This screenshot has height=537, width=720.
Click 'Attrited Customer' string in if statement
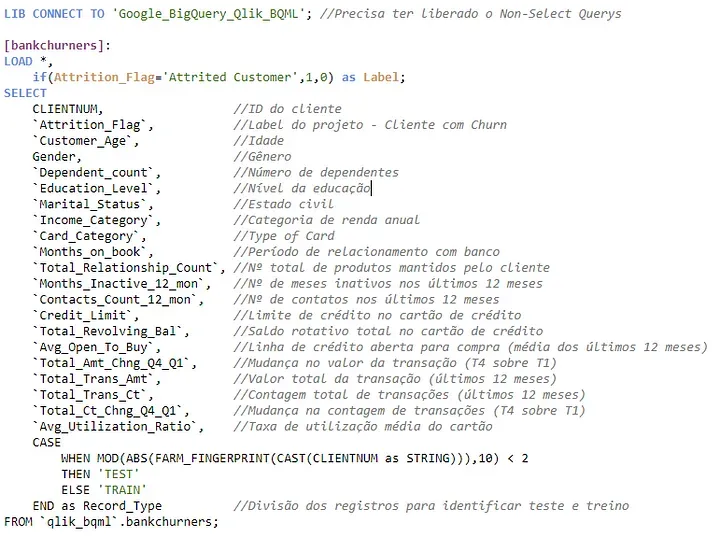click(x=230, y=77)
